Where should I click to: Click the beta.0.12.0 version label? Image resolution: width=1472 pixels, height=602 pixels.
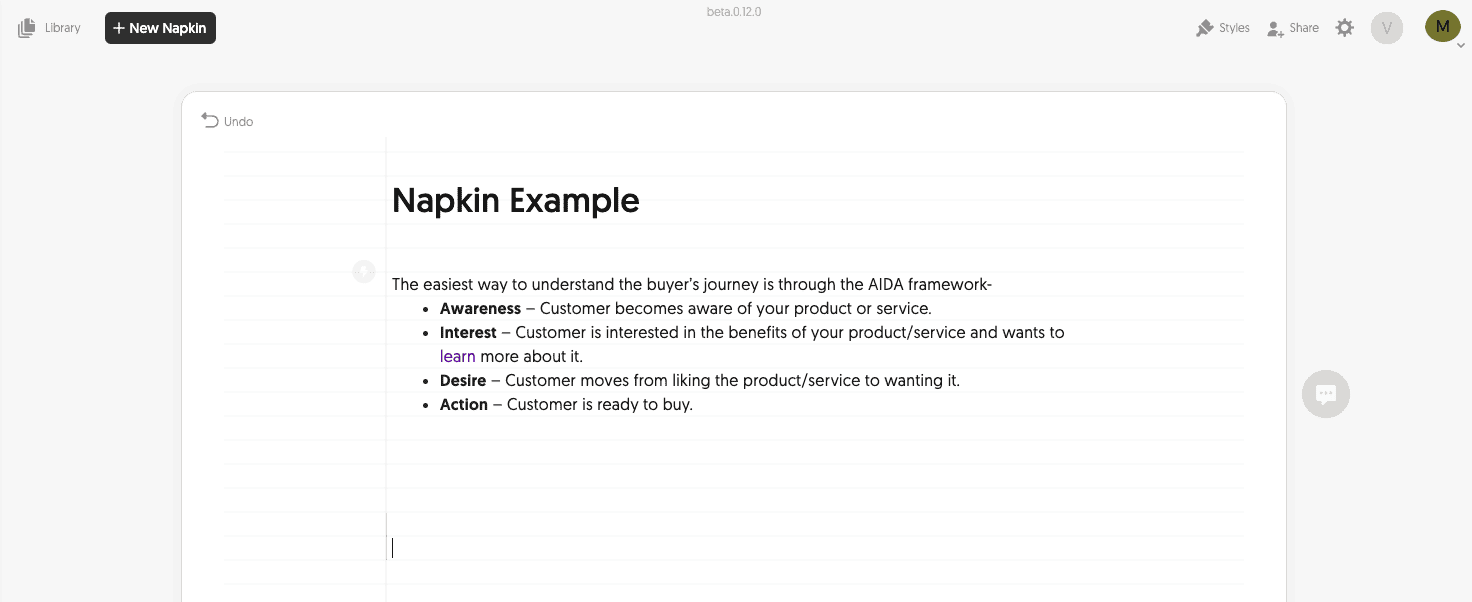click(x=734, y=12)
